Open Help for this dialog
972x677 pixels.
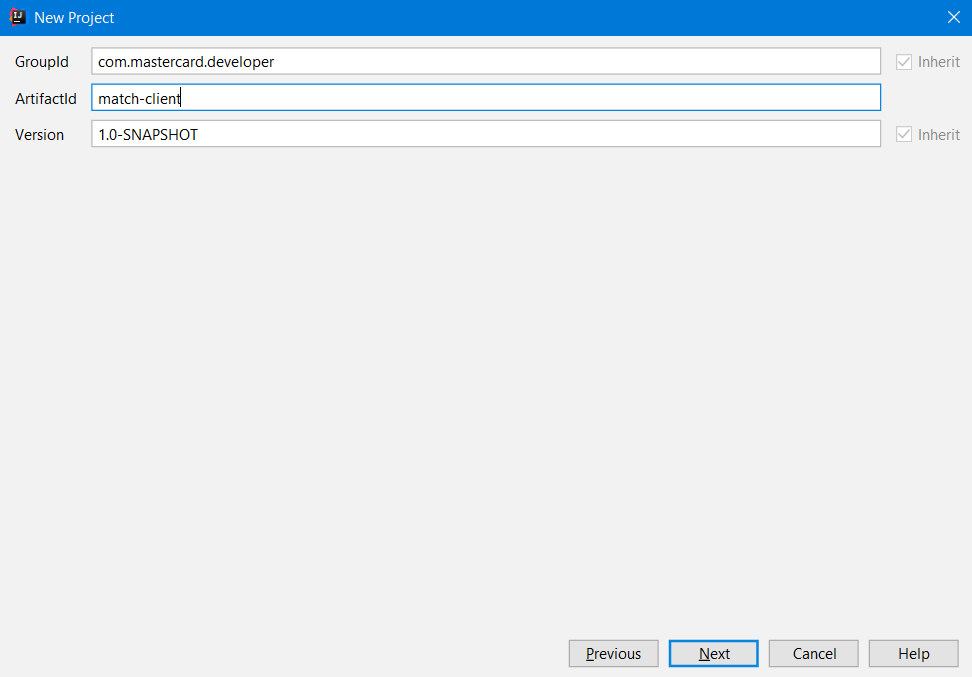tap(913, 654)
